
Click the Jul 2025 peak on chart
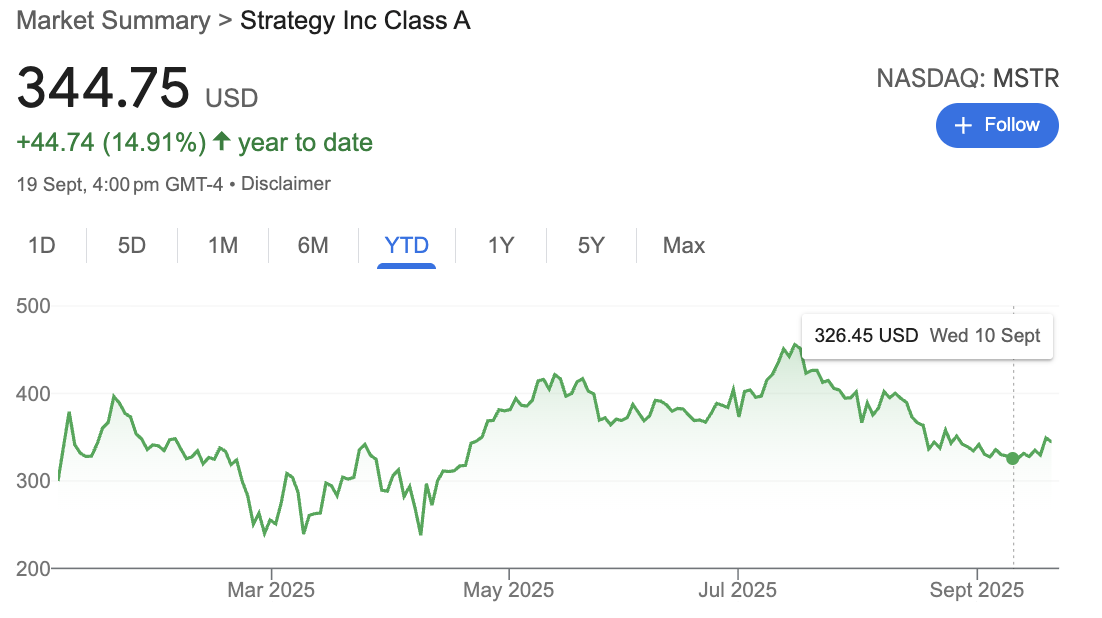(795, 346)
